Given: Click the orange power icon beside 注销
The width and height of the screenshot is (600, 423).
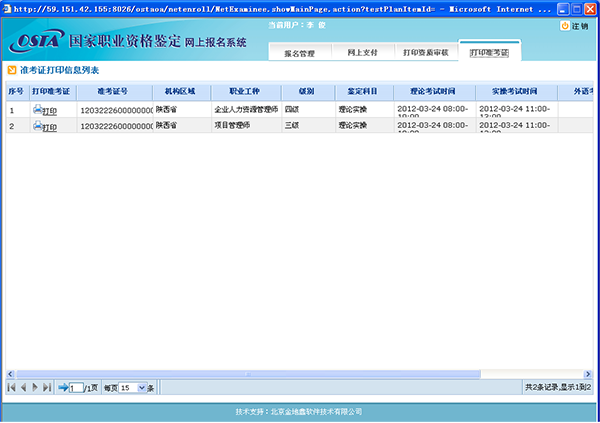Looking at the screenshot, I should coord(565,26).
